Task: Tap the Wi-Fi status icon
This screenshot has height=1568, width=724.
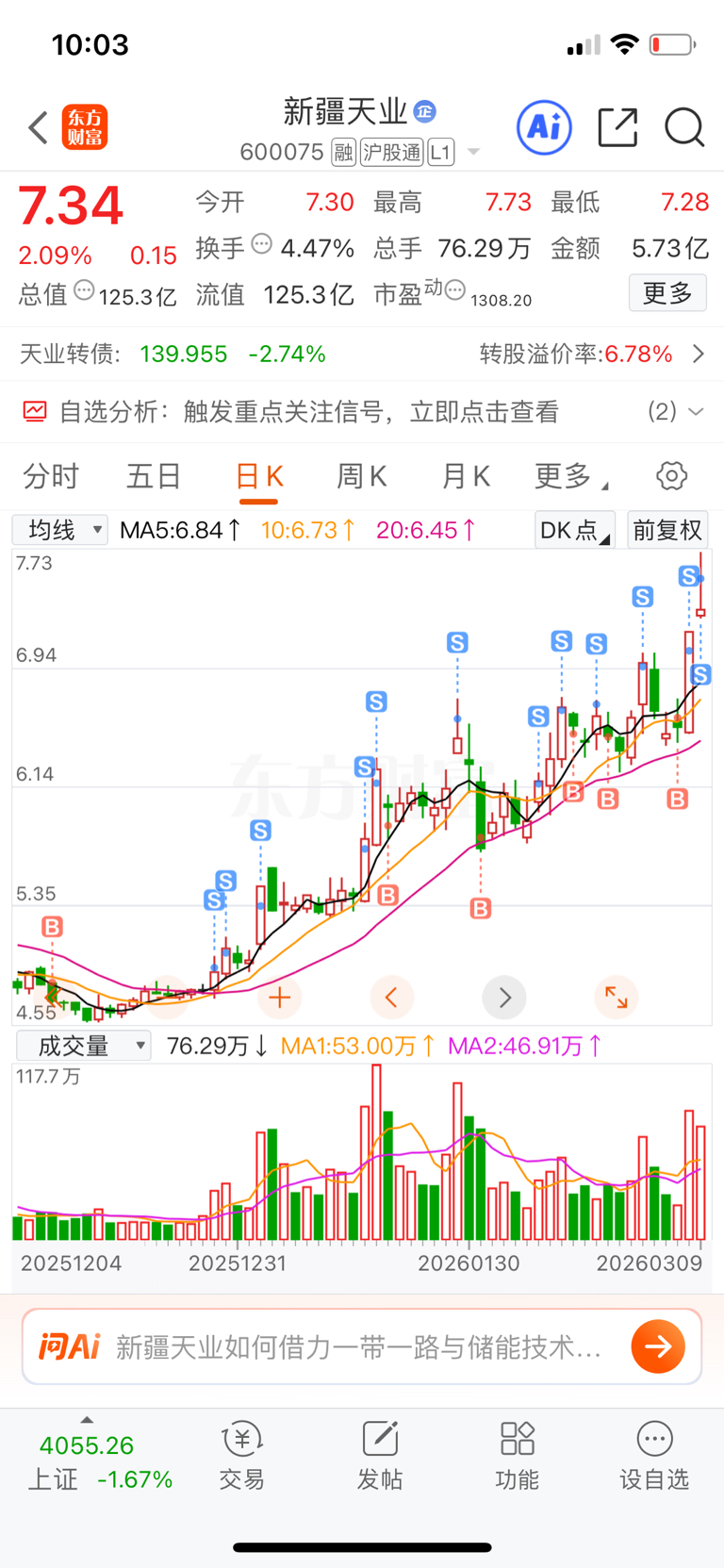Action: (624, 44)
